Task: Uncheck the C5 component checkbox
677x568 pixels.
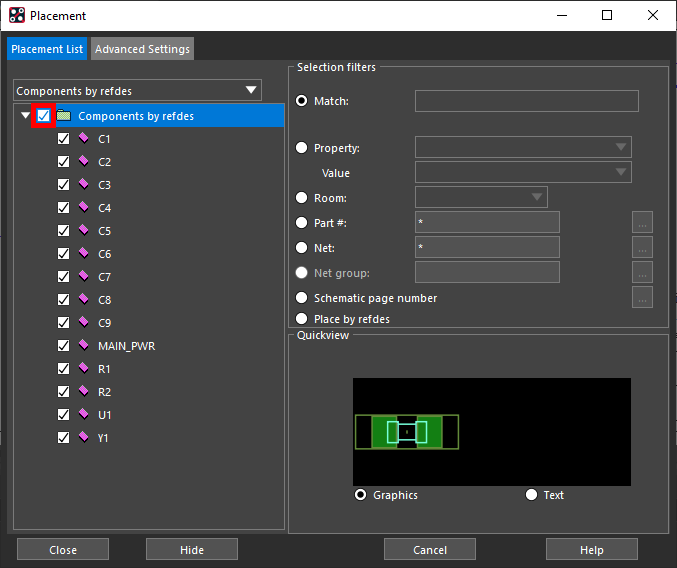Action: point(63,230)
